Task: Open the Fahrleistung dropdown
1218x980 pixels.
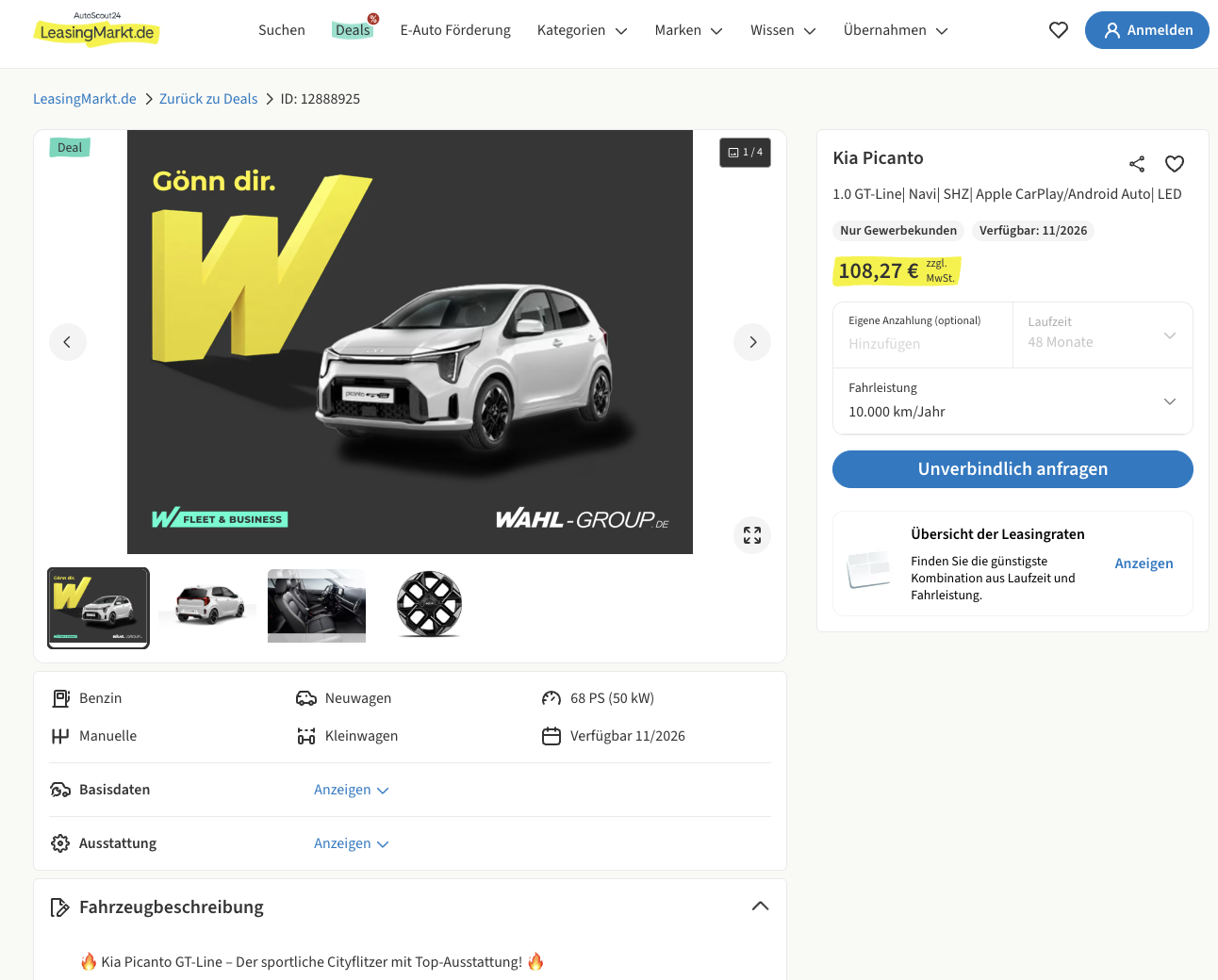Action: tap(1012, 401)
